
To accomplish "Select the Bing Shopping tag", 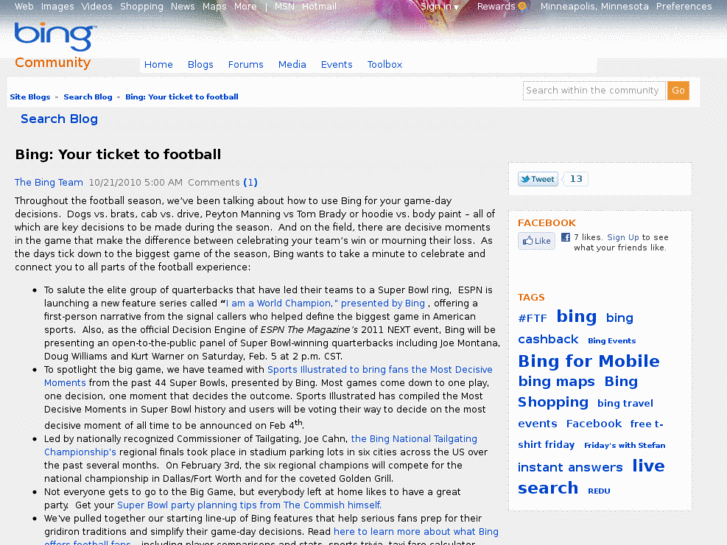I will tap(553, 402).
